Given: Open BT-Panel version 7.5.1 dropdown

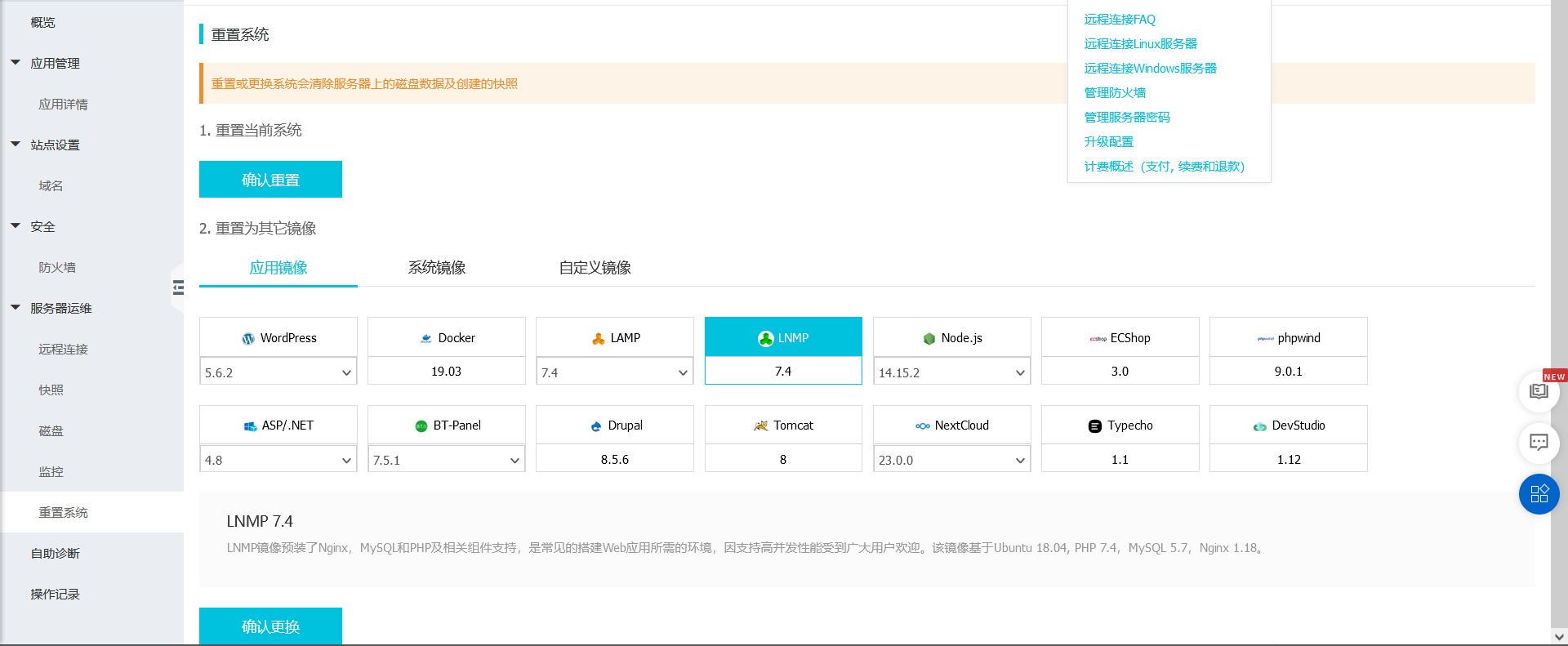Looking at the screenshot, I should tap(447, 460).
